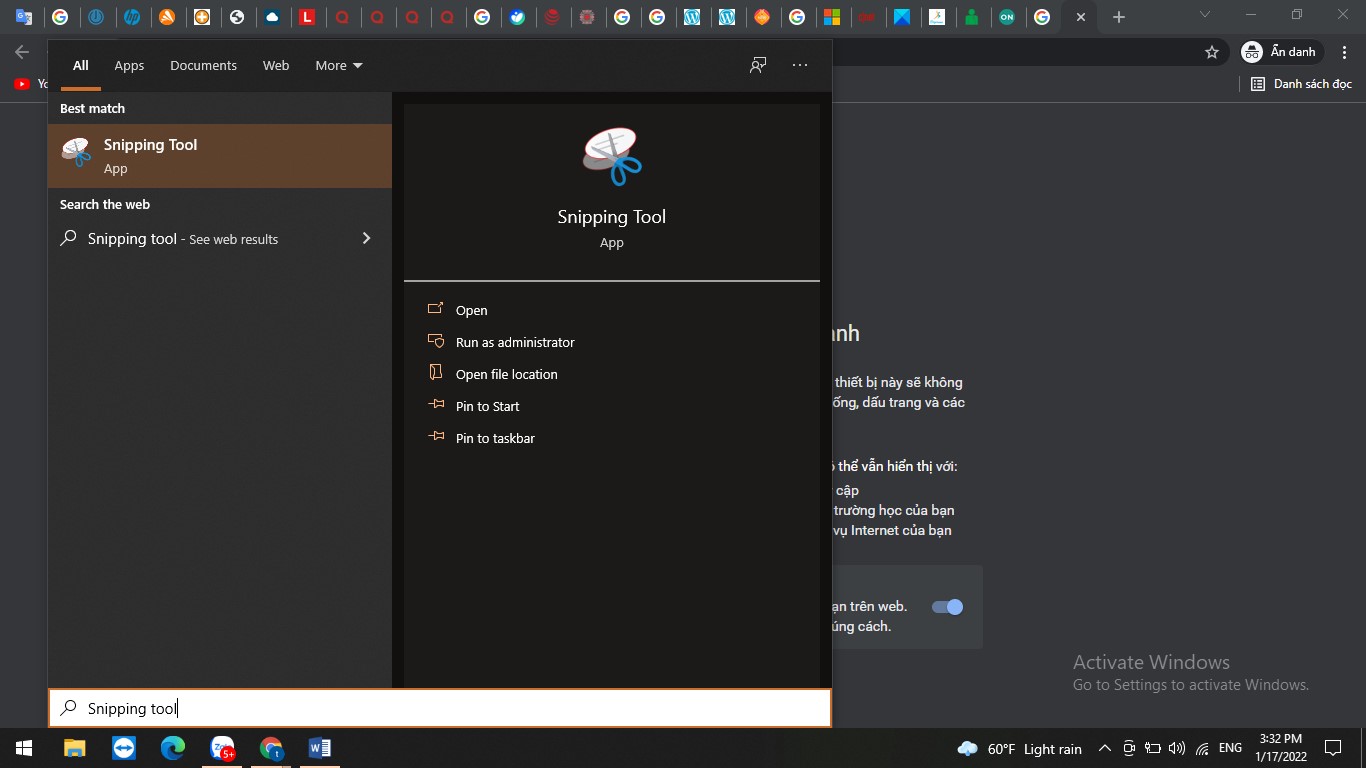
Task: Click the Meet Now camera tray icon
Action: pyautogui.click(x=1129, y=748)
